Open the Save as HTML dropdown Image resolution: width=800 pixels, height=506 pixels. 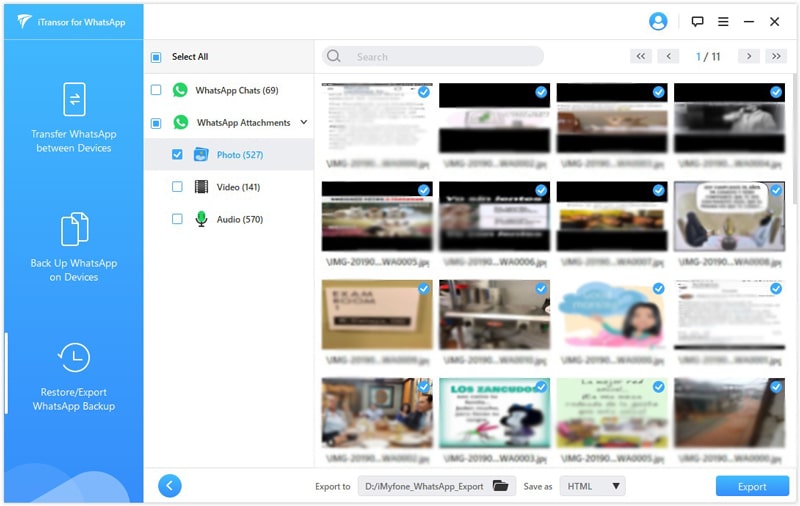pyautogui.click(x=592, y=486)
